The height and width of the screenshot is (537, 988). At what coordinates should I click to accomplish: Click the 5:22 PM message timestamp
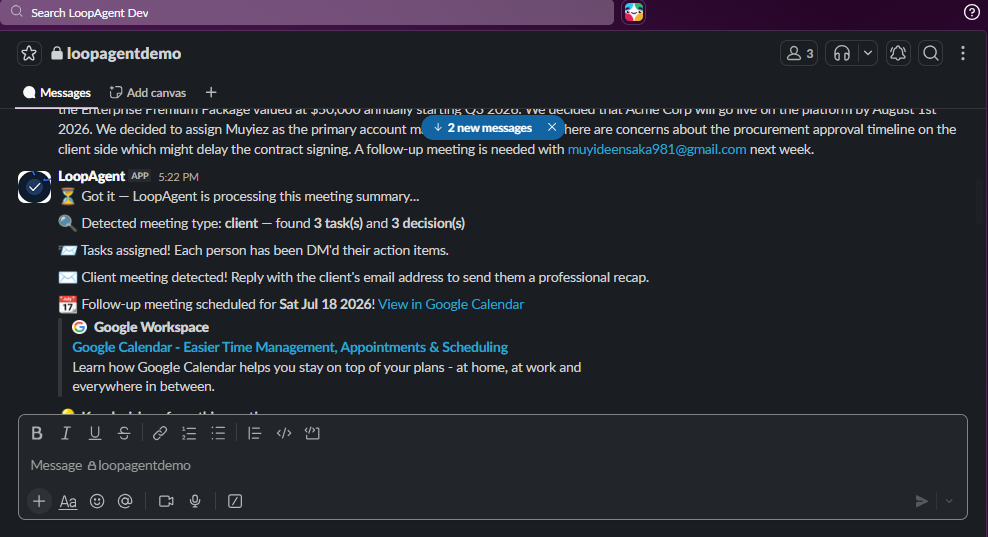point(178,177)
